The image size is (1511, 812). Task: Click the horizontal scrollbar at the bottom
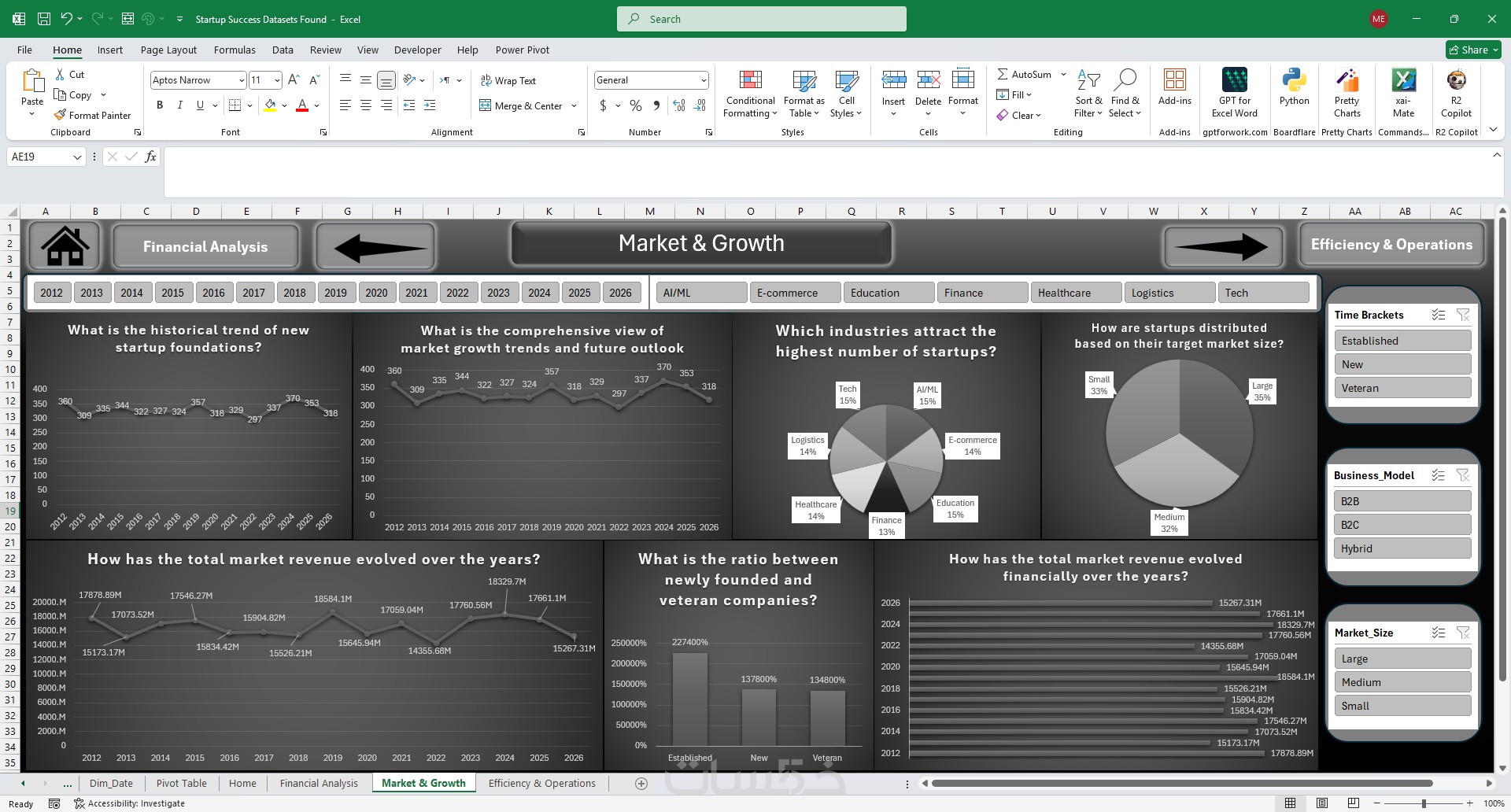tap(1180, 784)
